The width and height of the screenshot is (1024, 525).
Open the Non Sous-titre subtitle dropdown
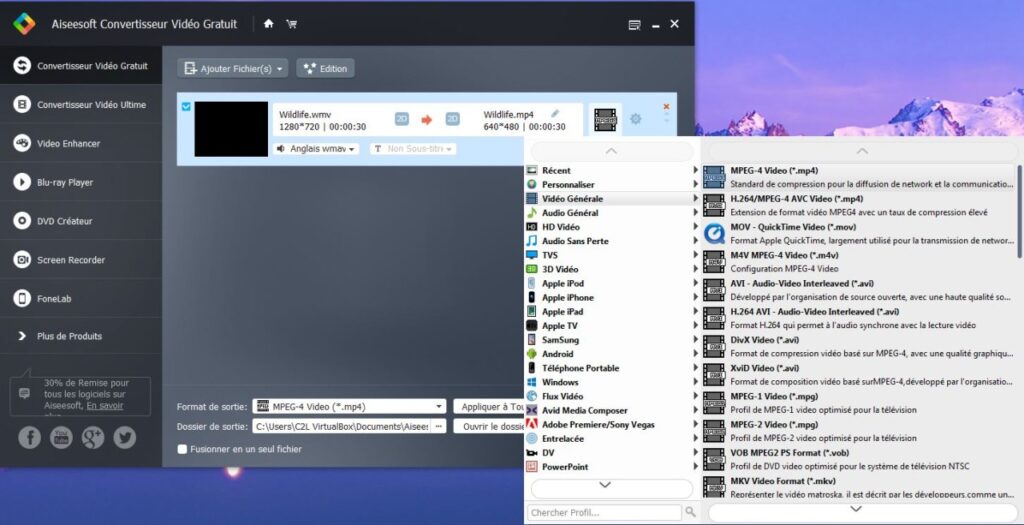coord(413,149)
